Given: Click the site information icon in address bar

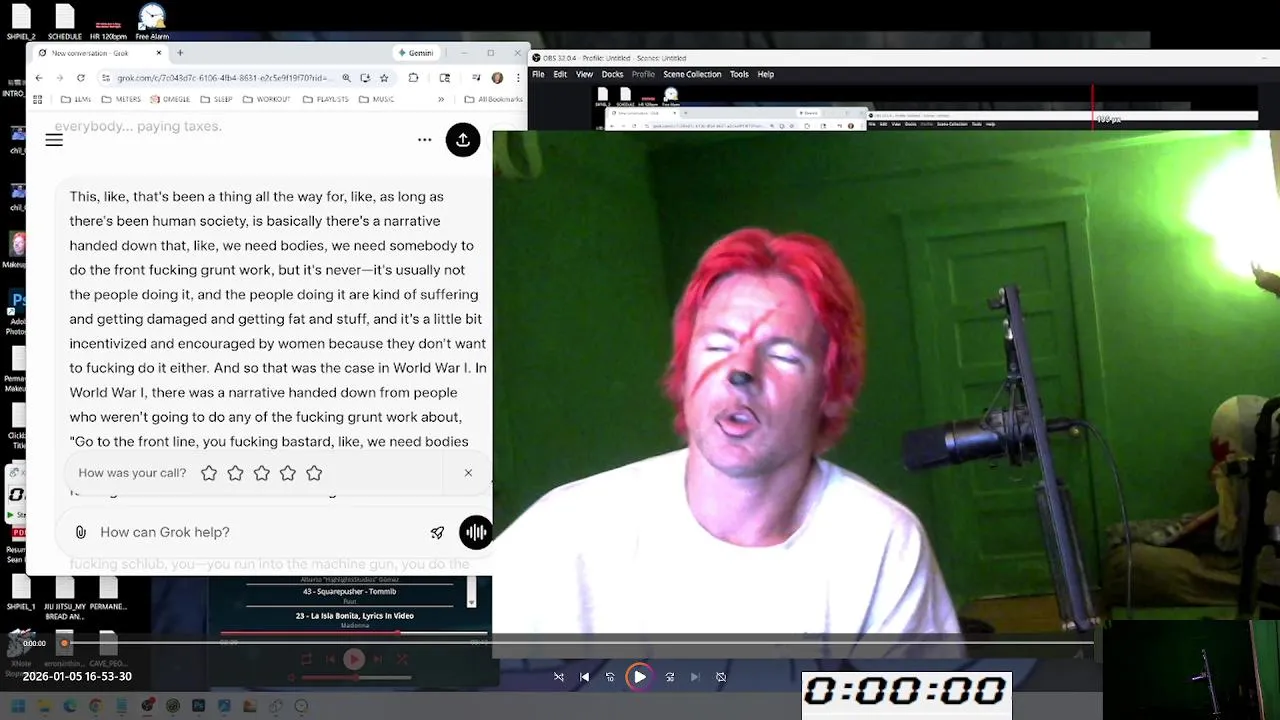Looking at the screenshot, I should [x=105, y=78].
